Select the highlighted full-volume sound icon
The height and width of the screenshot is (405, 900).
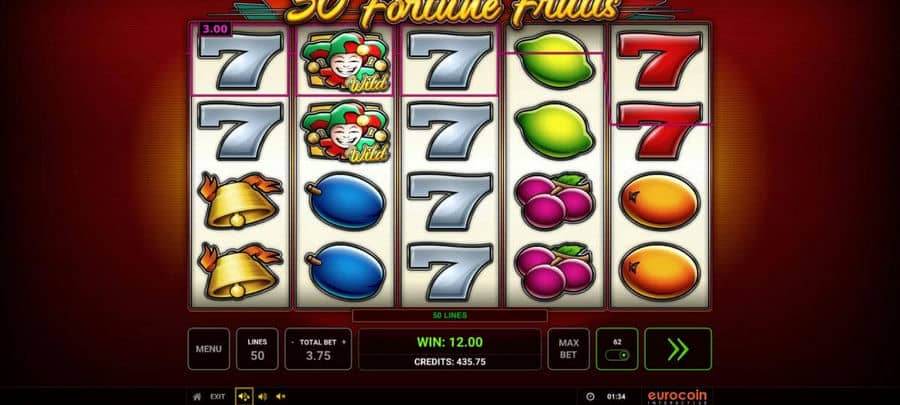tap(244, 396)
